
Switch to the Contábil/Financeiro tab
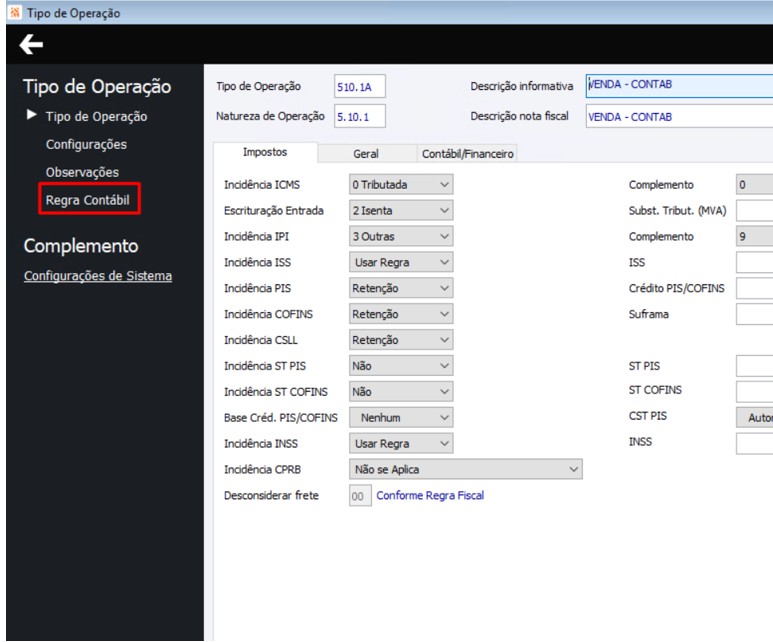tap(467, 154)
